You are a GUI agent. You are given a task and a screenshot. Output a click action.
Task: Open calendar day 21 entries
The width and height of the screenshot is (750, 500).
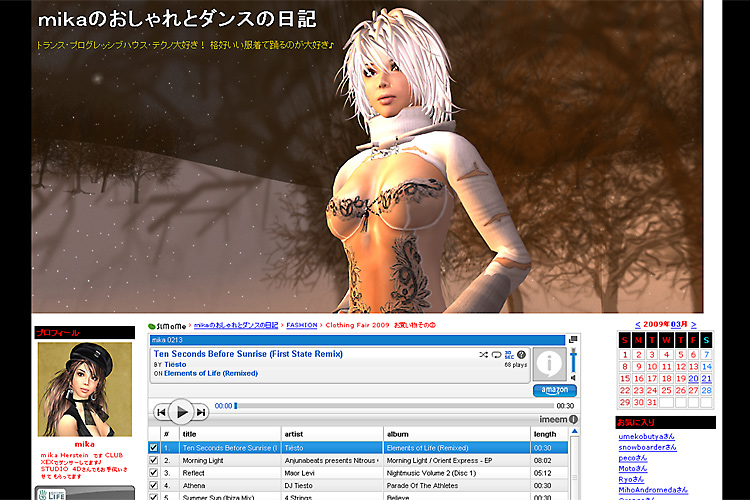(706, 378)
